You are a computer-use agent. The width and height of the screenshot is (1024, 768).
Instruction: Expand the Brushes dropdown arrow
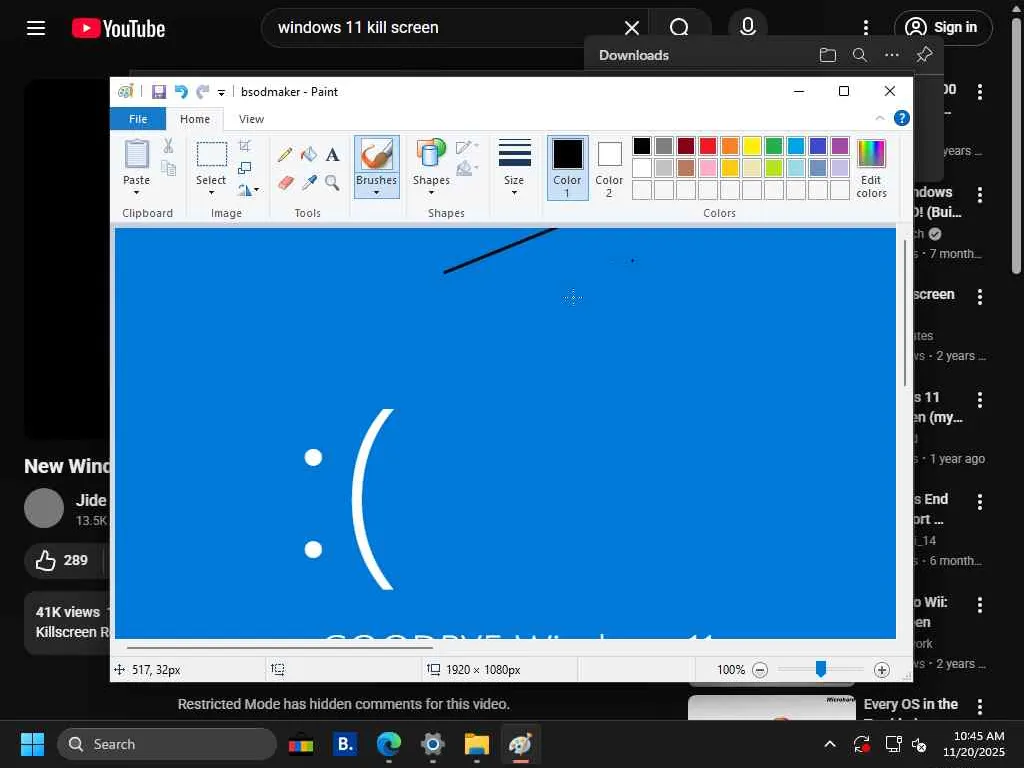(x=376, y=193)
